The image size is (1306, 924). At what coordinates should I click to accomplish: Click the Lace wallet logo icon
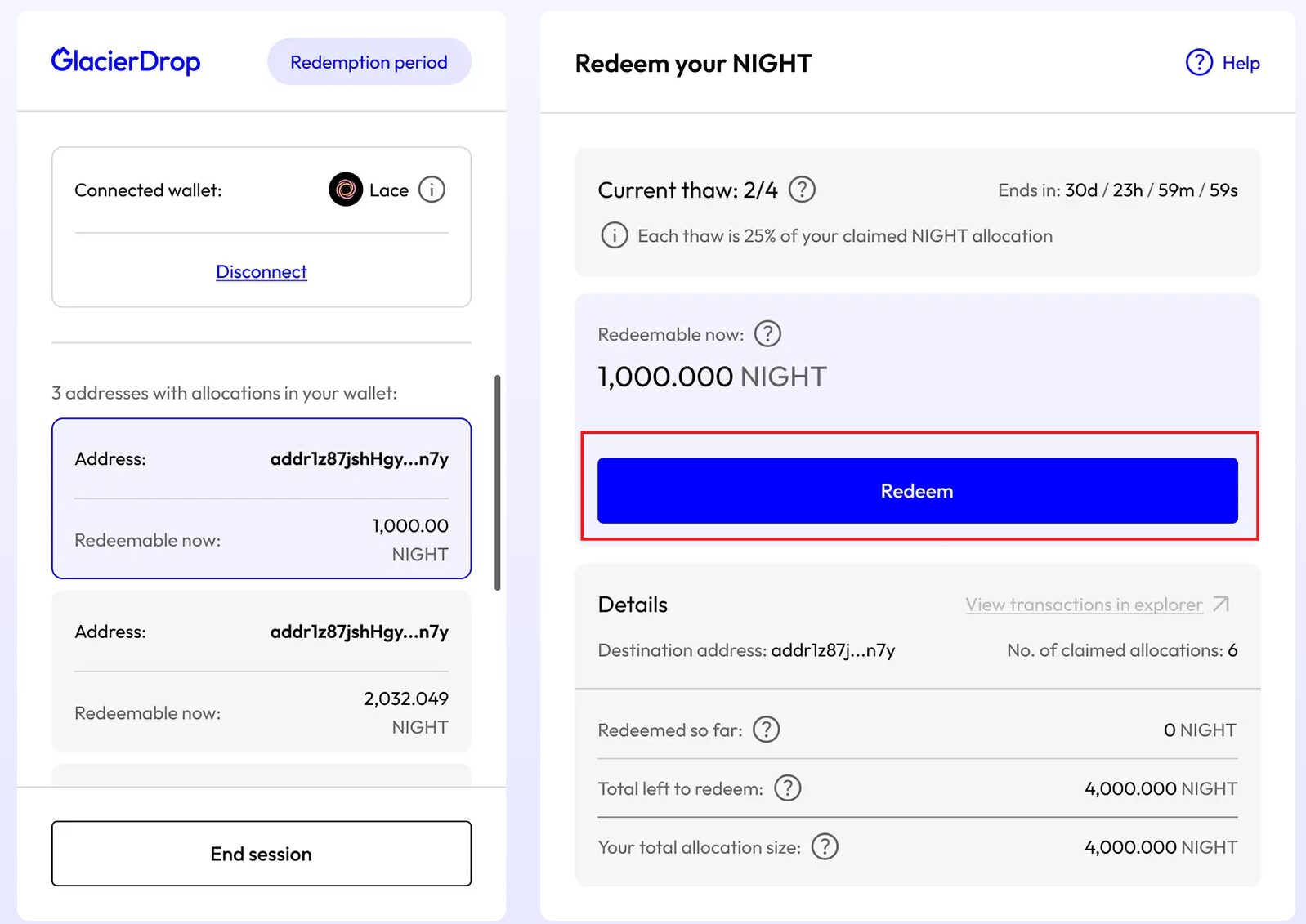coord(346,190)
